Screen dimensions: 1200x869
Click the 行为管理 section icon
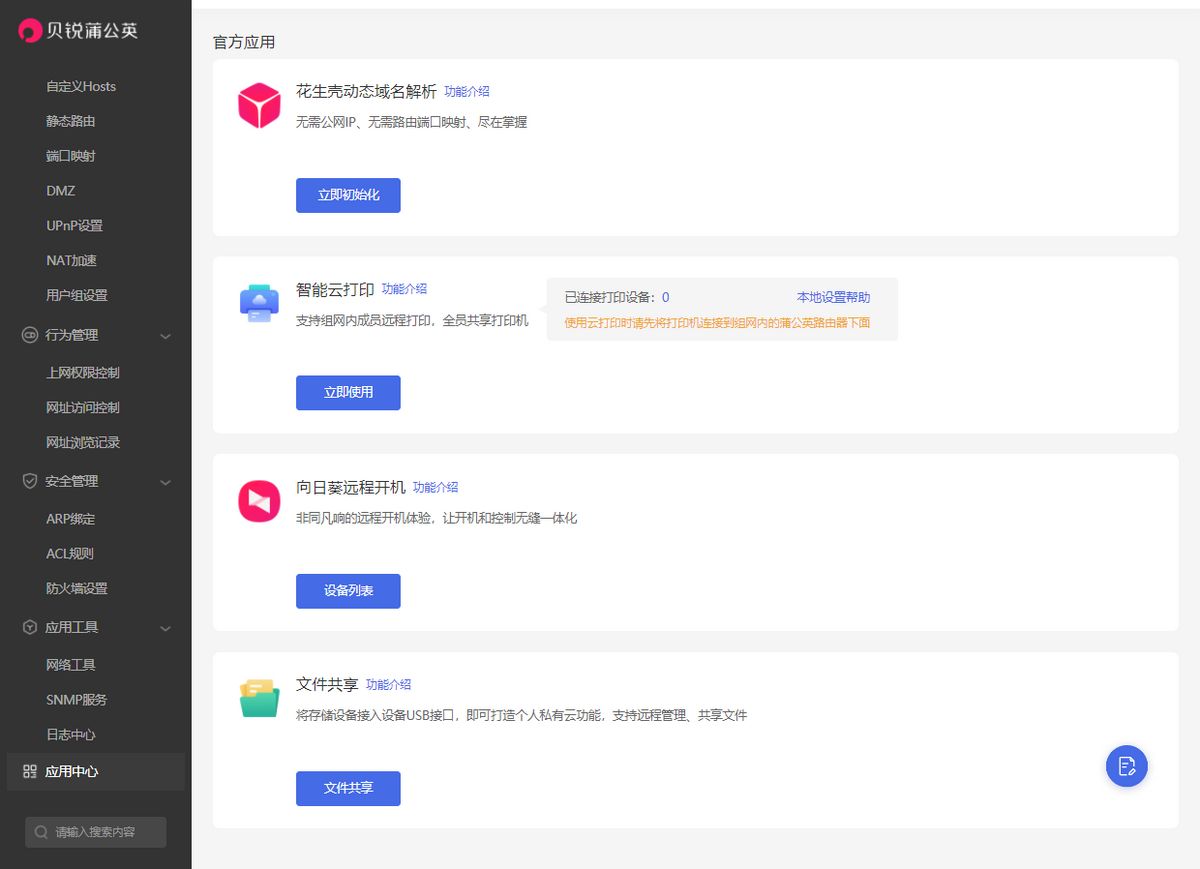click(30, 335)
